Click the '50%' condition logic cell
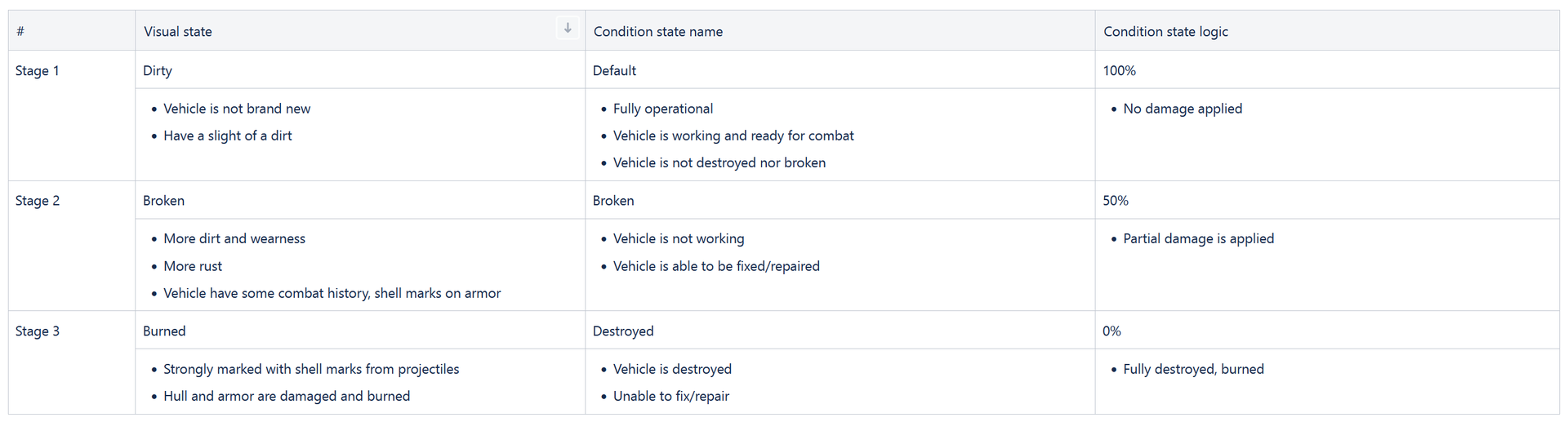Screen dimensions: 1568x422 click(x=1116, y=201)
